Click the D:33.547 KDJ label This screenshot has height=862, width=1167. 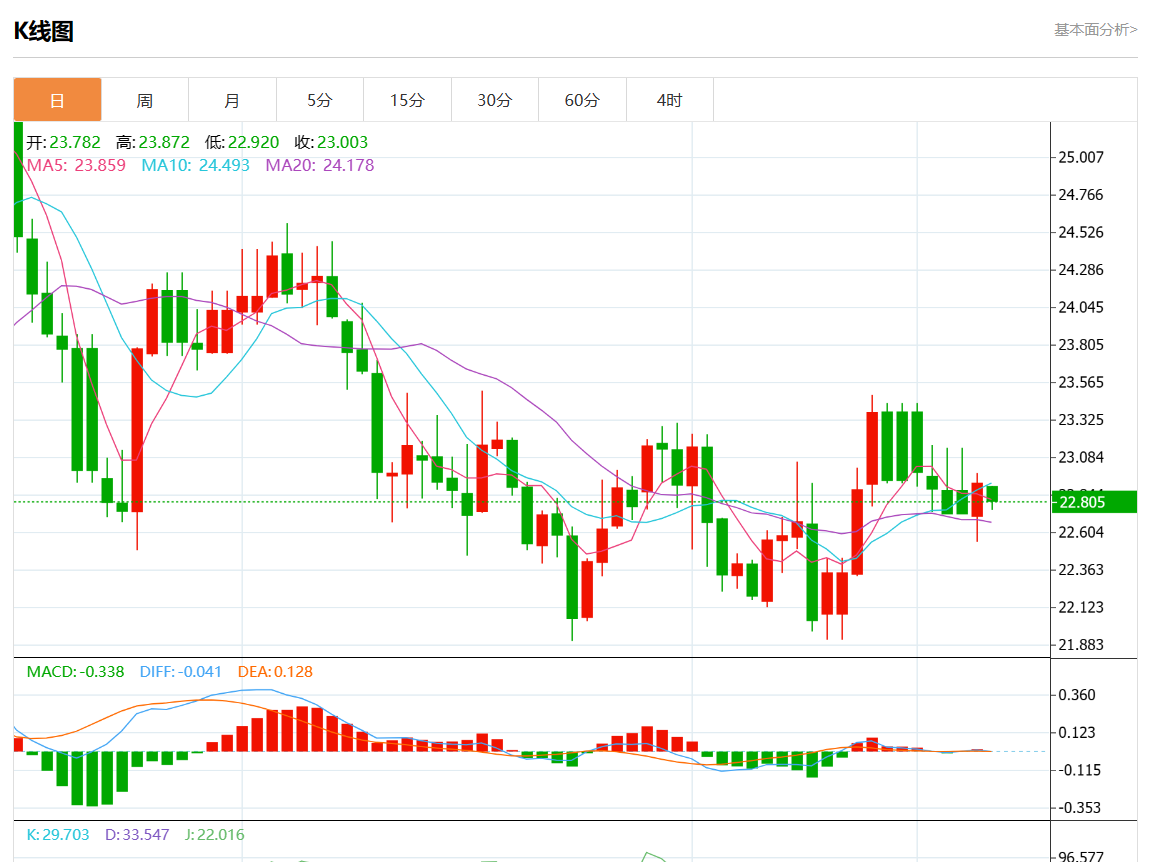tap(137, 834)
